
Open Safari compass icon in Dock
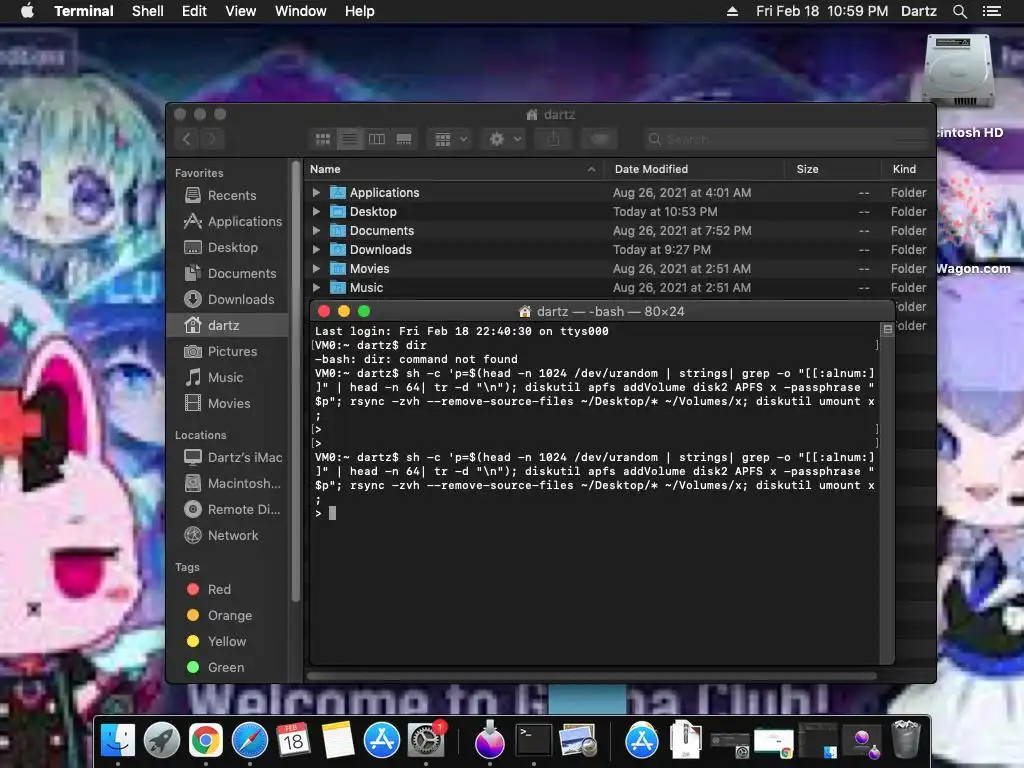(x=249, y=741)
